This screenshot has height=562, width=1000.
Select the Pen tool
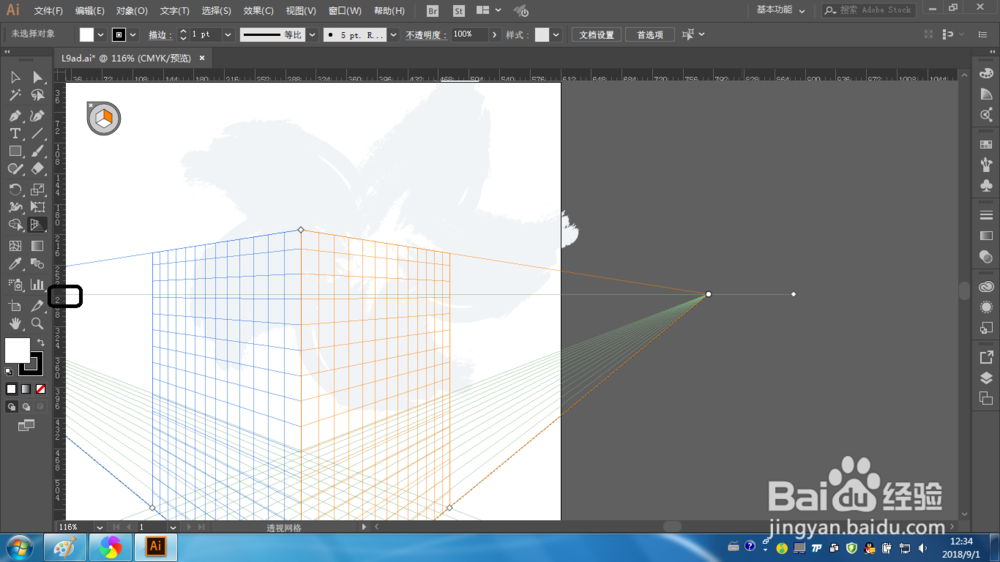15,115
